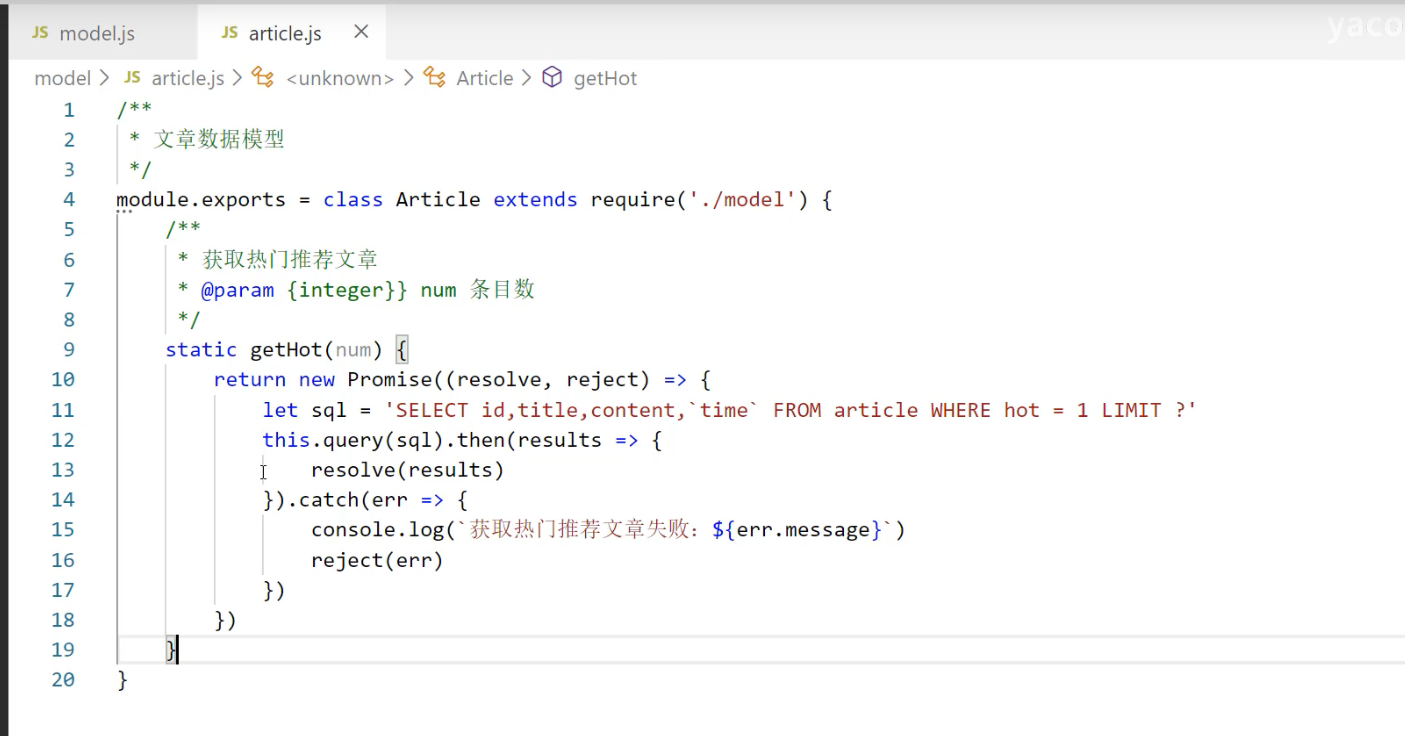Click the static keyword on line 9
Image resolution: width=1405 pixels, height=736 pixels.
(201, 350)
